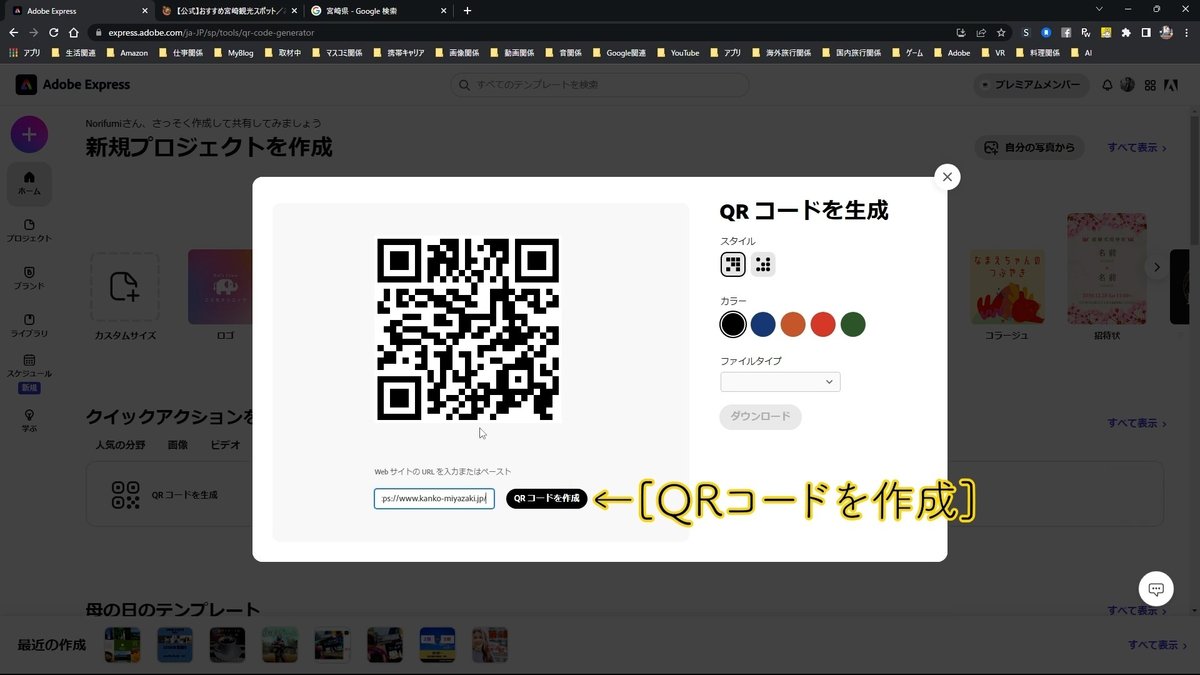Screen dimensions: 1200x675
Task: Click the share page icon in address bar
Action: pyautogui.click(x=981, y=33)
